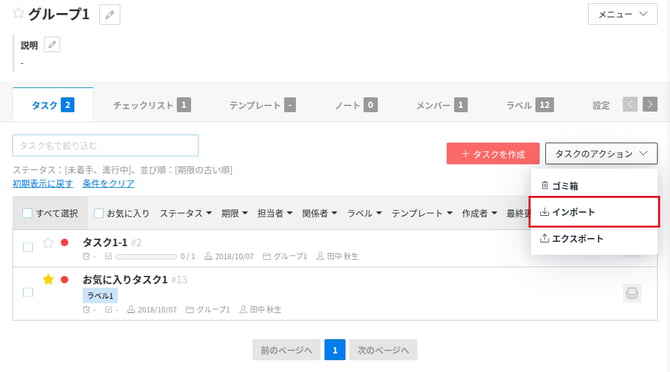The height and width of the screenshot is (372, 670).
Task: Click the タスクを作成 button
Action: click(493, 154)
